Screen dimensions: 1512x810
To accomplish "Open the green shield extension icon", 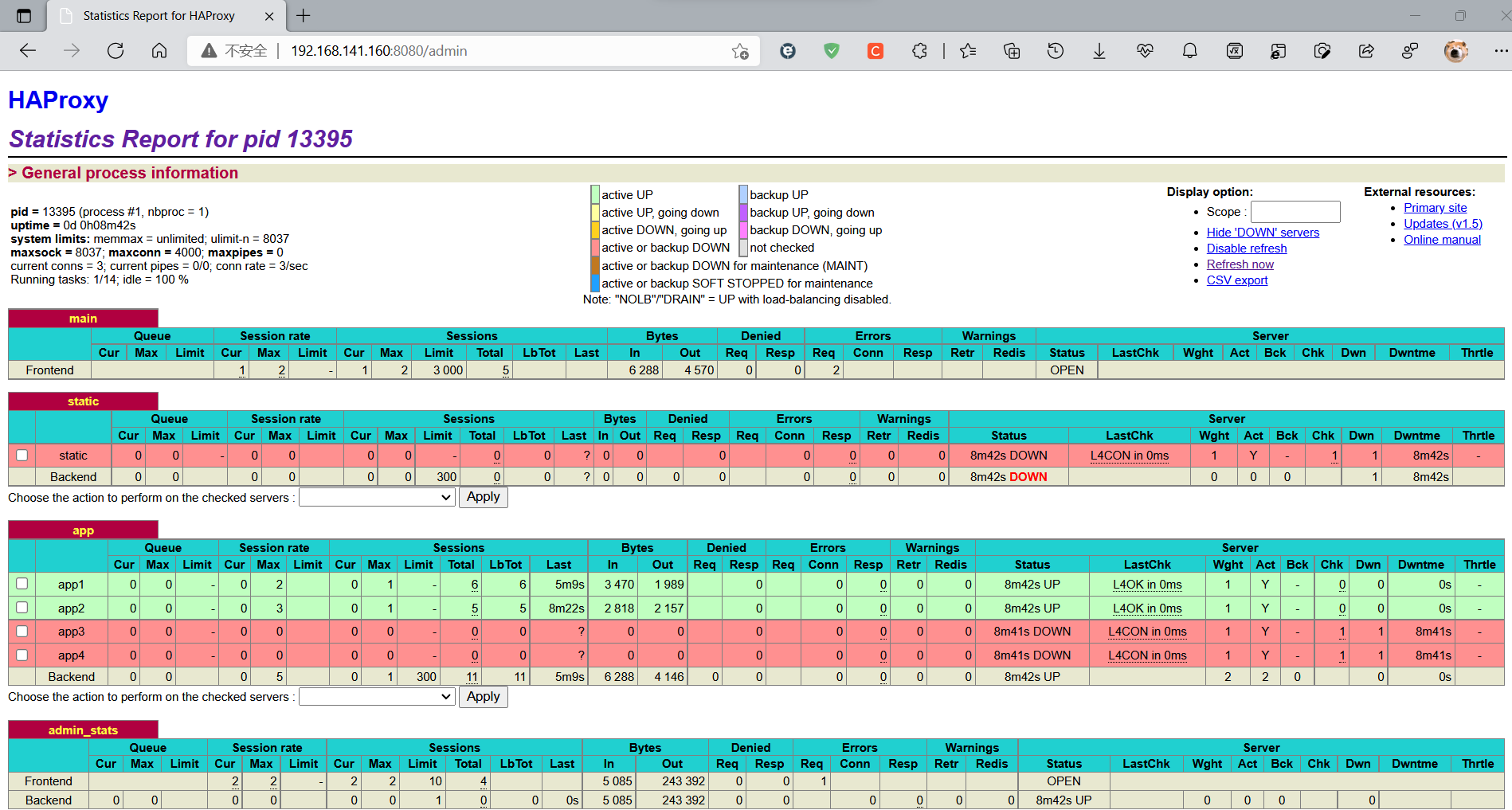I will [x=832, y=51].
